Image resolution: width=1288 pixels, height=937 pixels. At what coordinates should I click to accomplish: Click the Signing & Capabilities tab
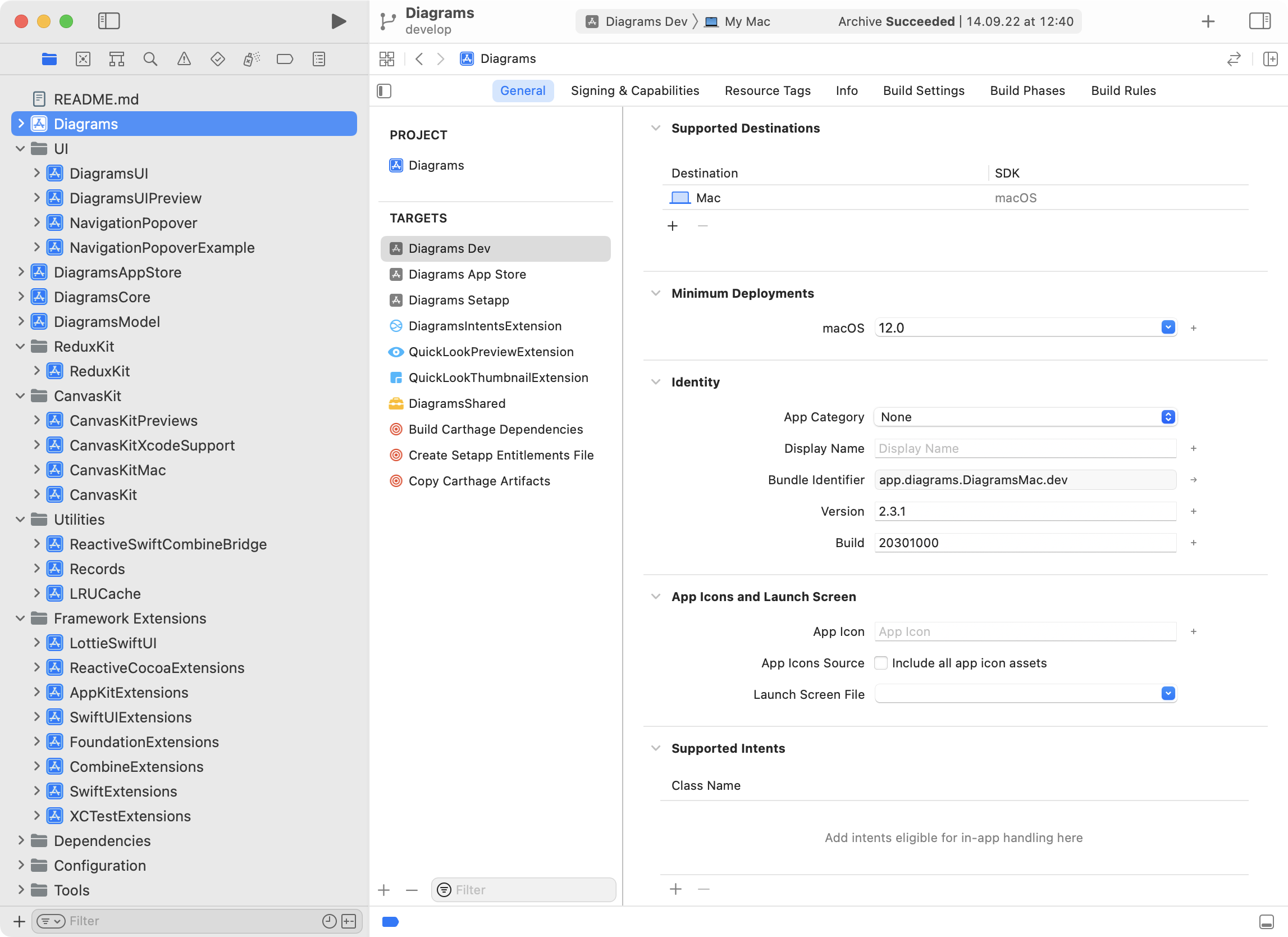point(636,91)
